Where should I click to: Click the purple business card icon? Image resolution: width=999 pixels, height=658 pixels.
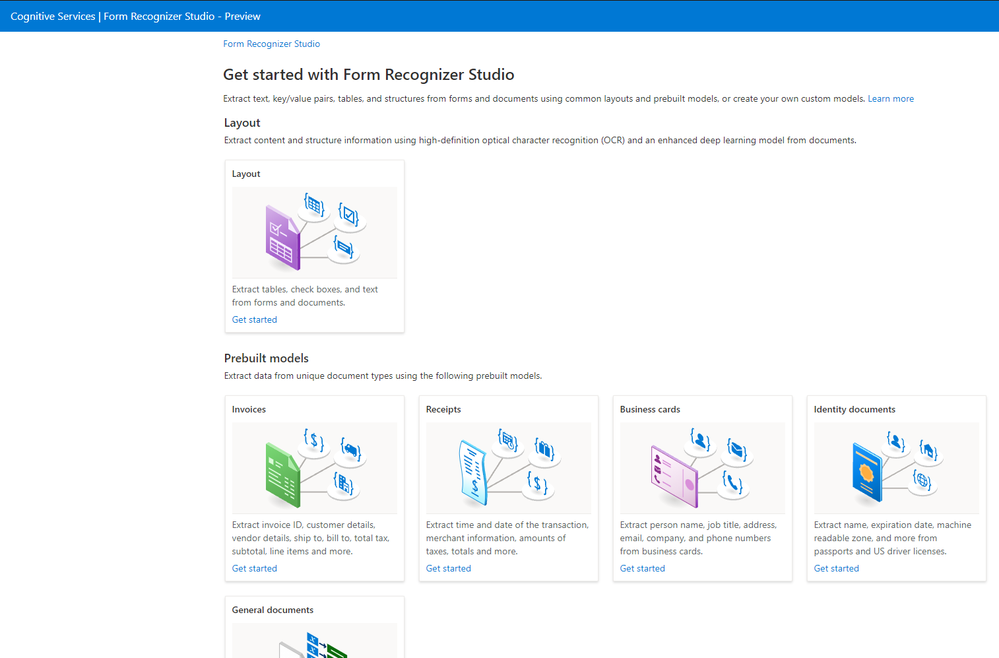point(674,476)
